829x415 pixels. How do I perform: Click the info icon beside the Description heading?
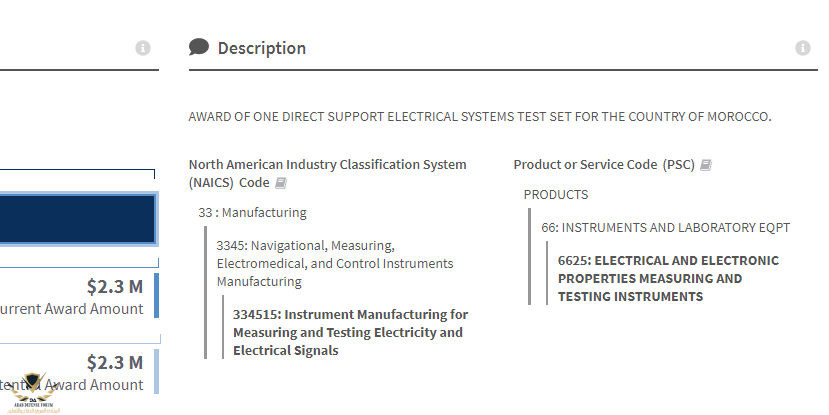(802, 48)
